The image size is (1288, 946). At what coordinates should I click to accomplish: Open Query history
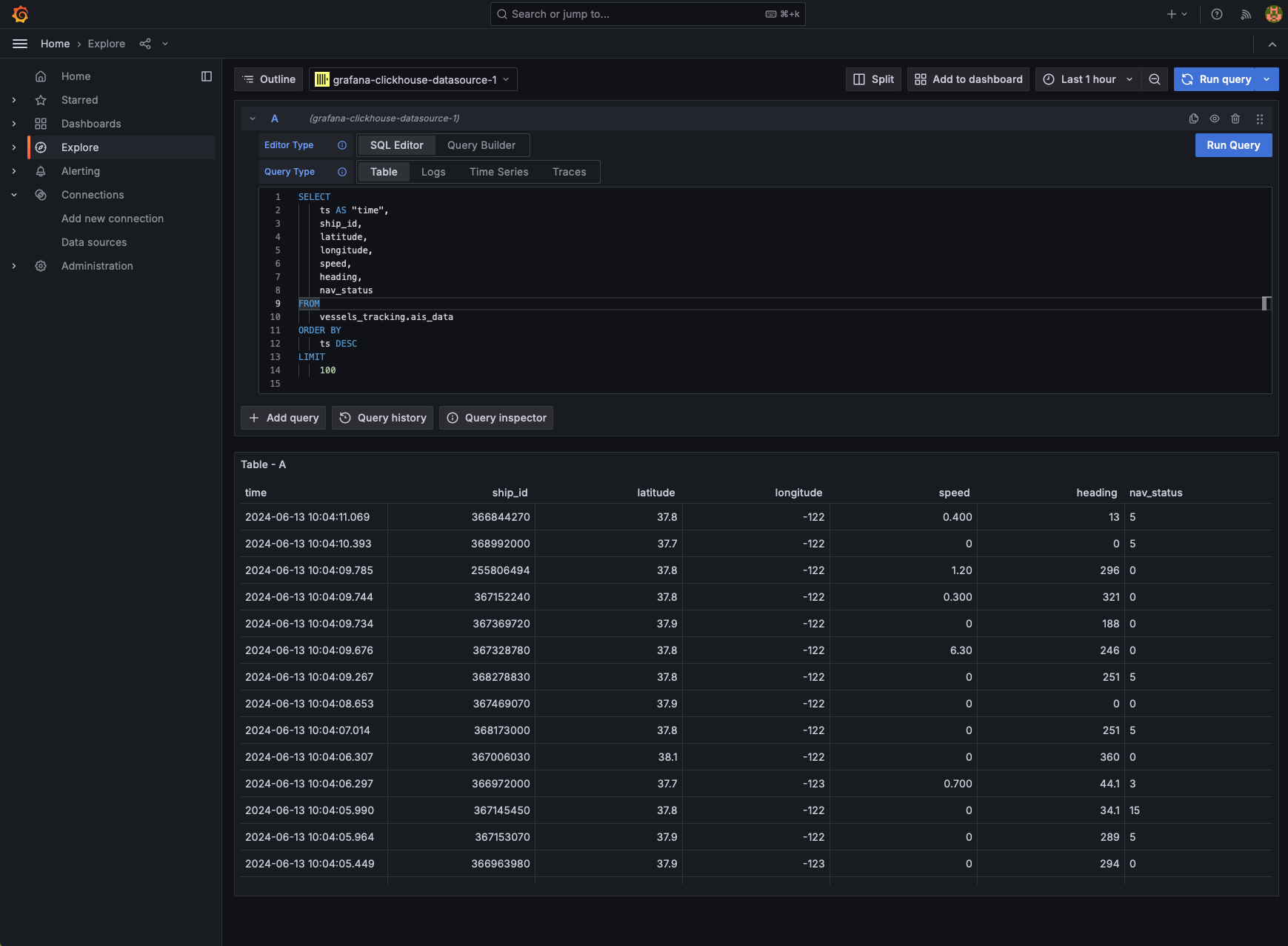pyautogui.click(x=382, y=418)
